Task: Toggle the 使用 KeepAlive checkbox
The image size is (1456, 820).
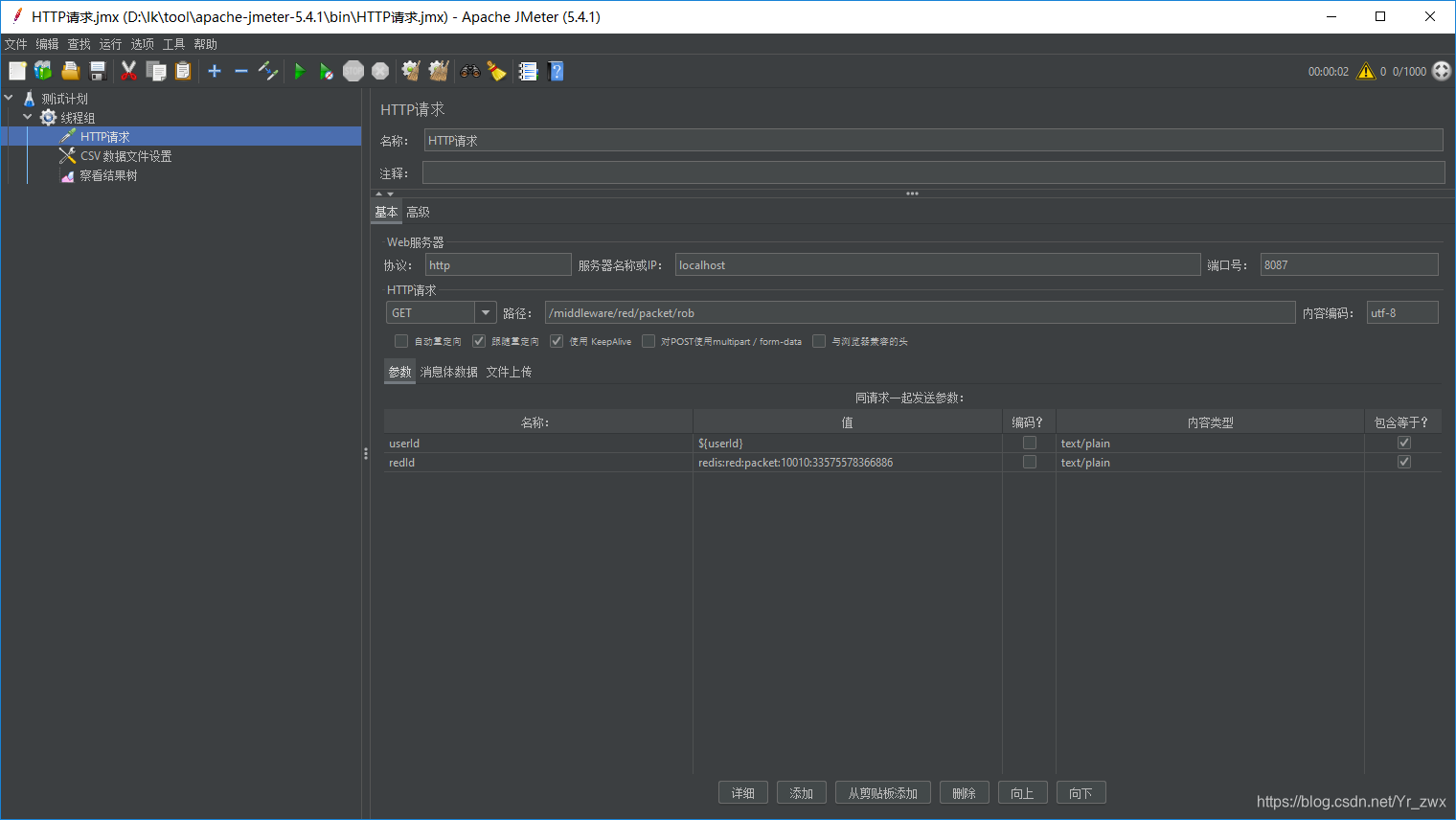Action: point(557,341)
